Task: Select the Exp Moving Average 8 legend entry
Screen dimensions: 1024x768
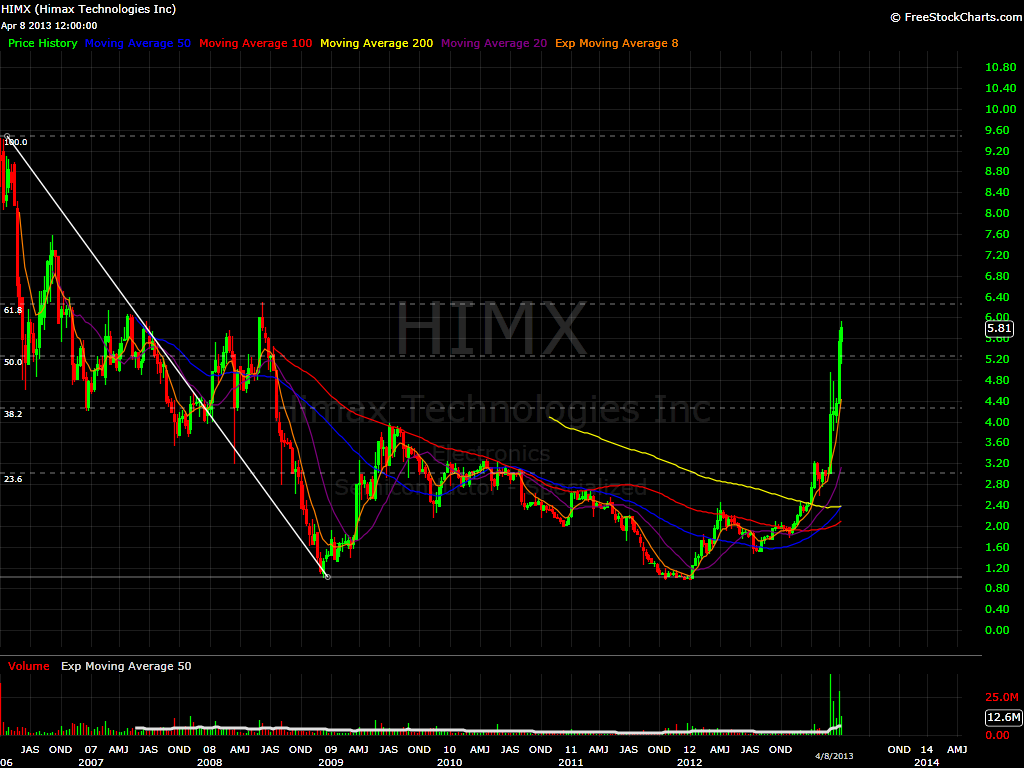Action: [x=616, y=43]
